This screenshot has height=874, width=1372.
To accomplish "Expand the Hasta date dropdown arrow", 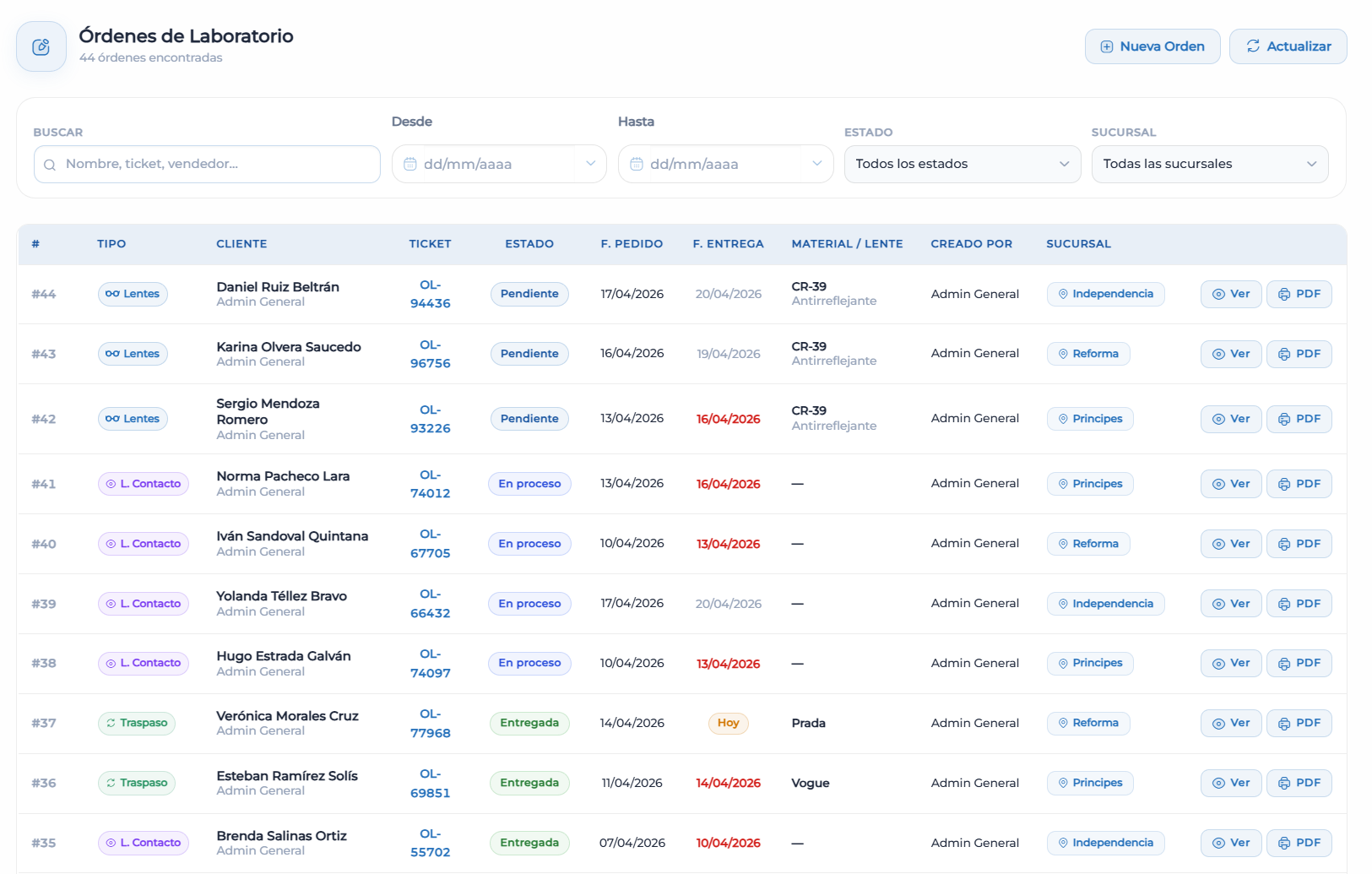I will tap(816, 164).
